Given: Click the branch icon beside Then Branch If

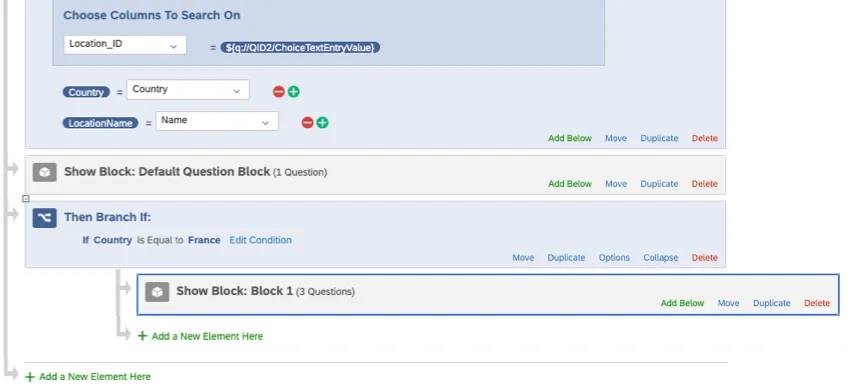Looking at the screenshot, I should click(44, 218).
